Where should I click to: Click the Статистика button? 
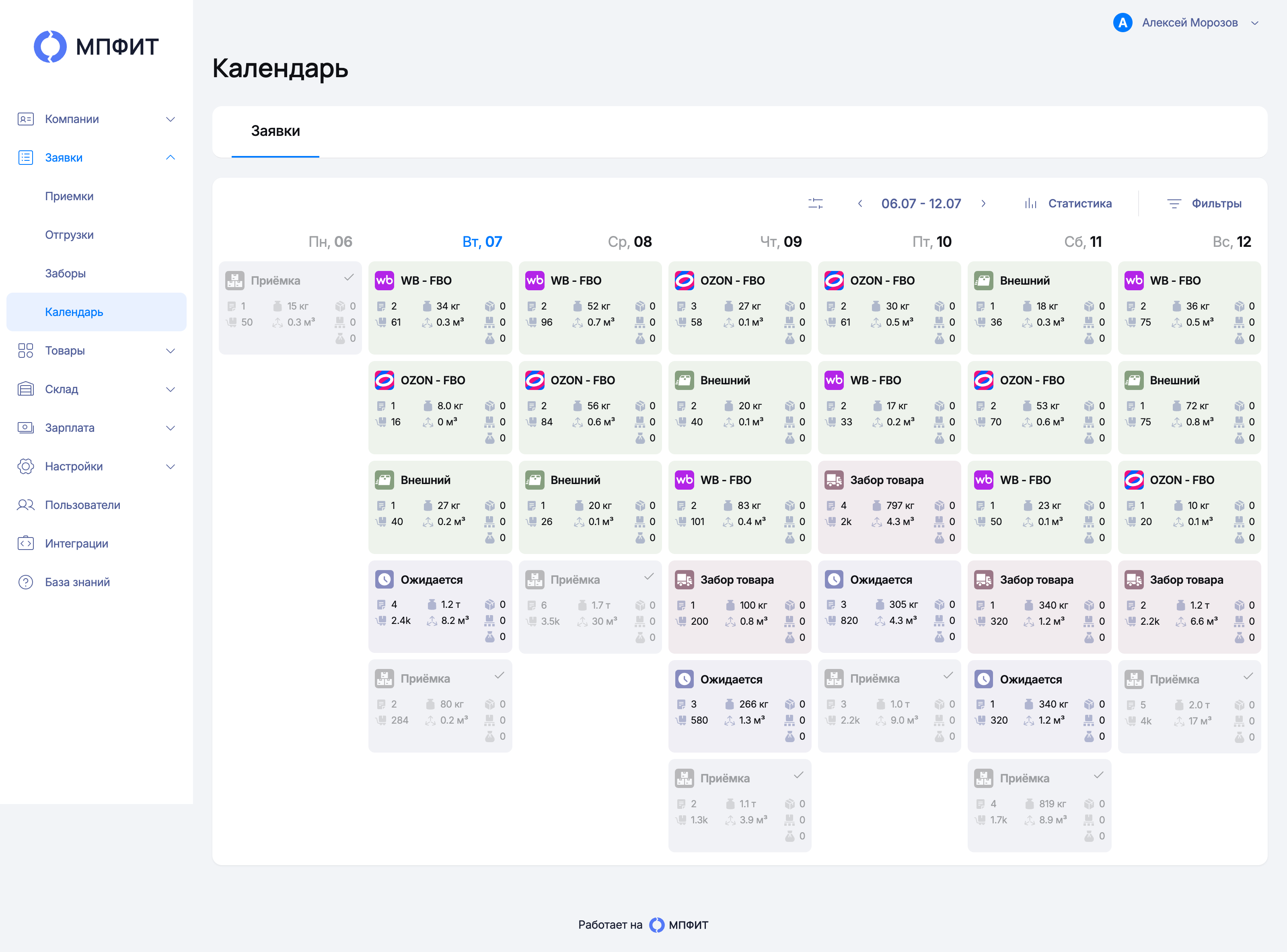tap(1068, 203)
